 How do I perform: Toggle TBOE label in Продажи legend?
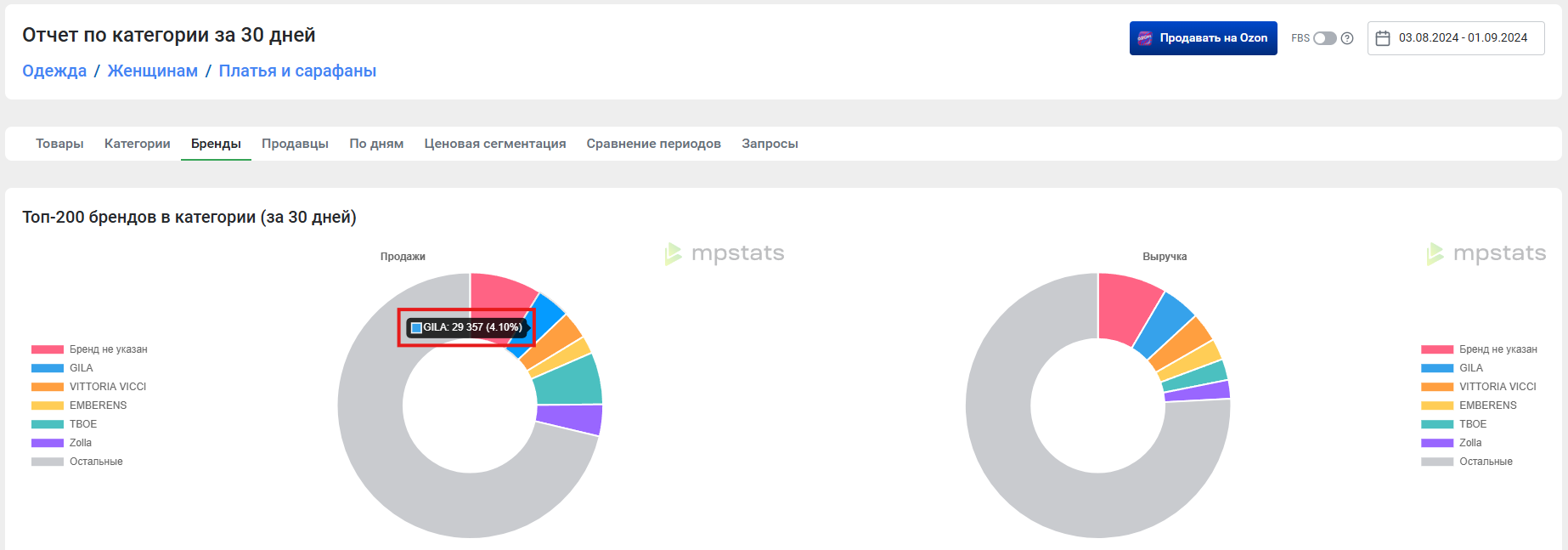tap(83, 424)
